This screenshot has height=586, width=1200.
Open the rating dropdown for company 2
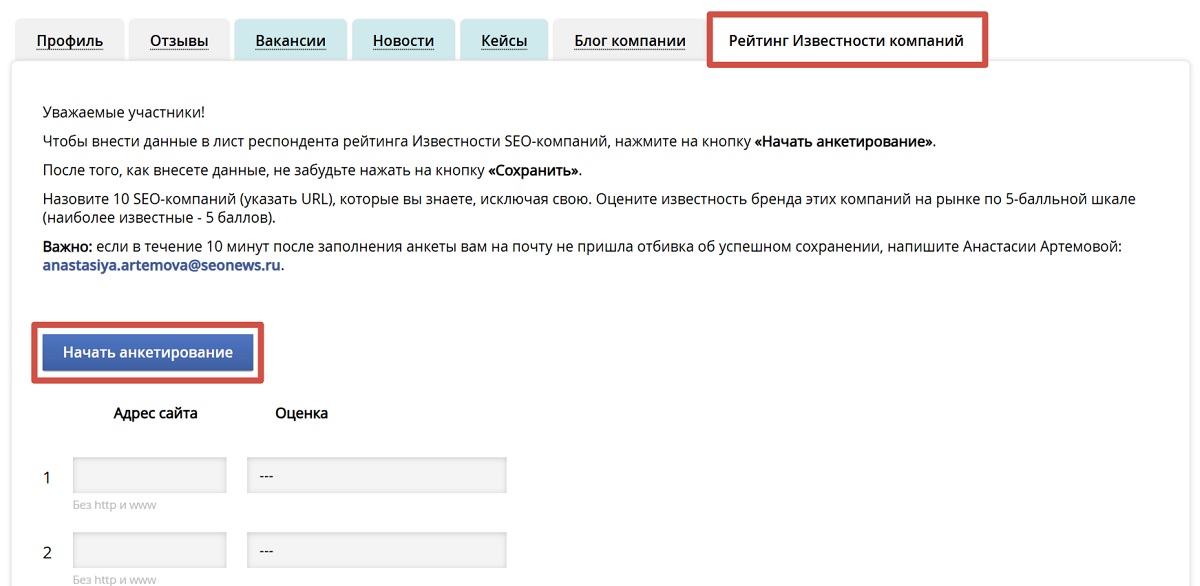(x=378, y=549)
